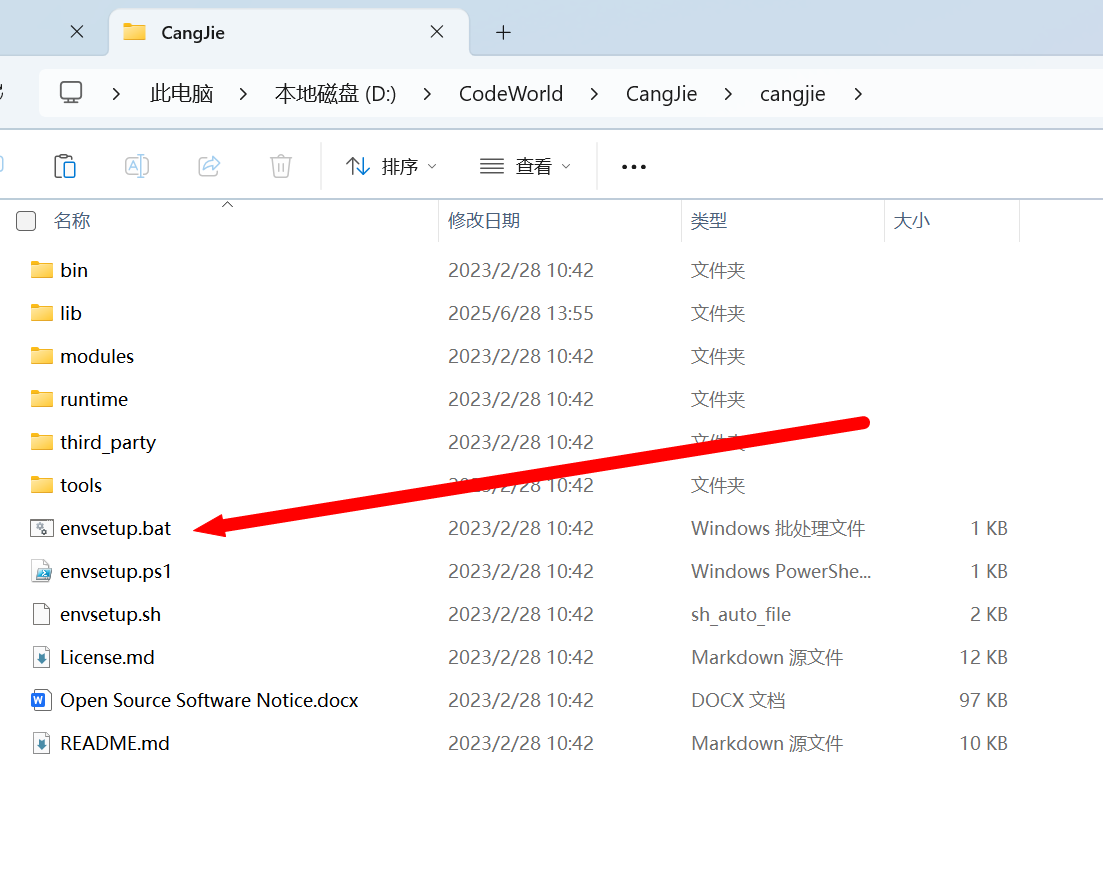
Task: Select the envsetup.bat file
Action: [x=115, y=528]
